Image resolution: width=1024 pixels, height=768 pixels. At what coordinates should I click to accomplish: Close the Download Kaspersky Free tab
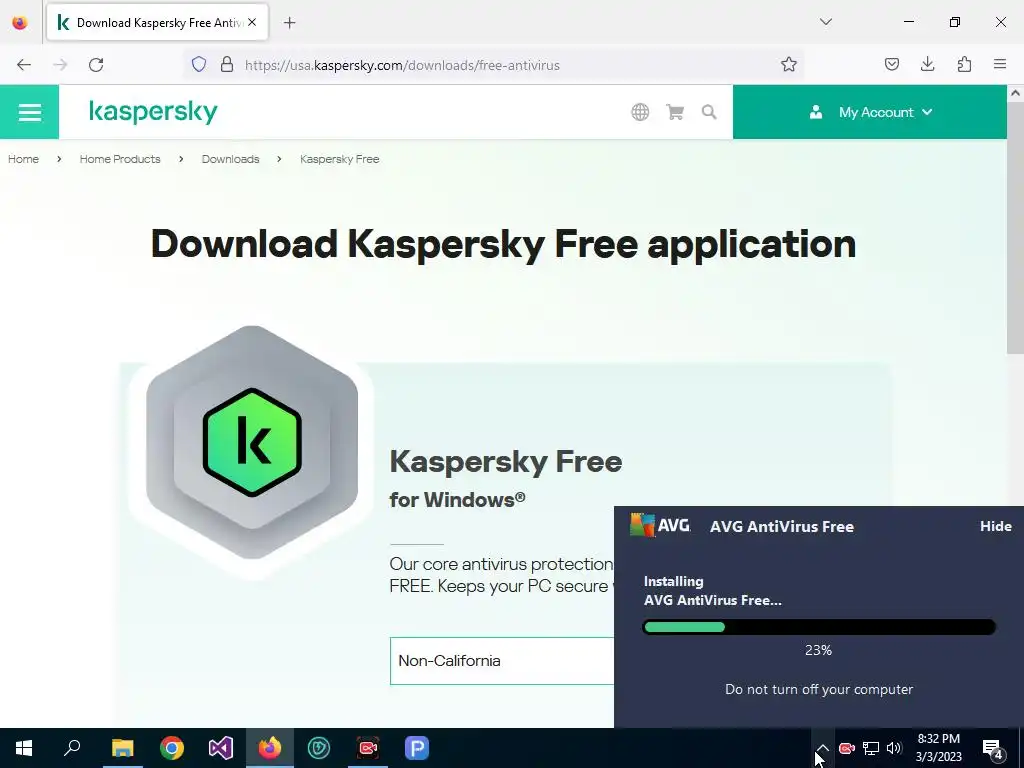click(x=252, y=23)
